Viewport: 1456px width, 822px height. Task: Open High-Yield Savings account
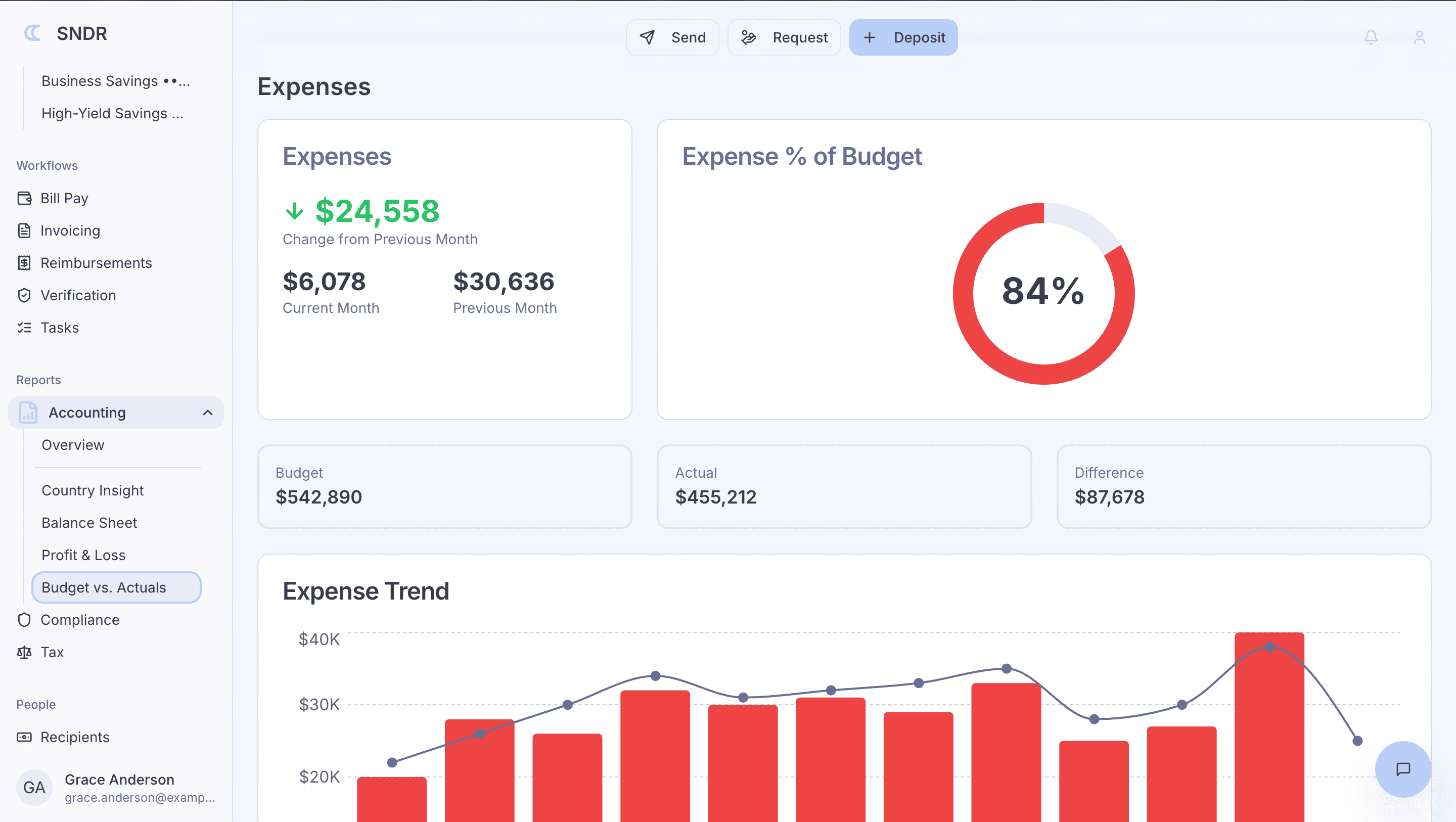tap(112, 113)
